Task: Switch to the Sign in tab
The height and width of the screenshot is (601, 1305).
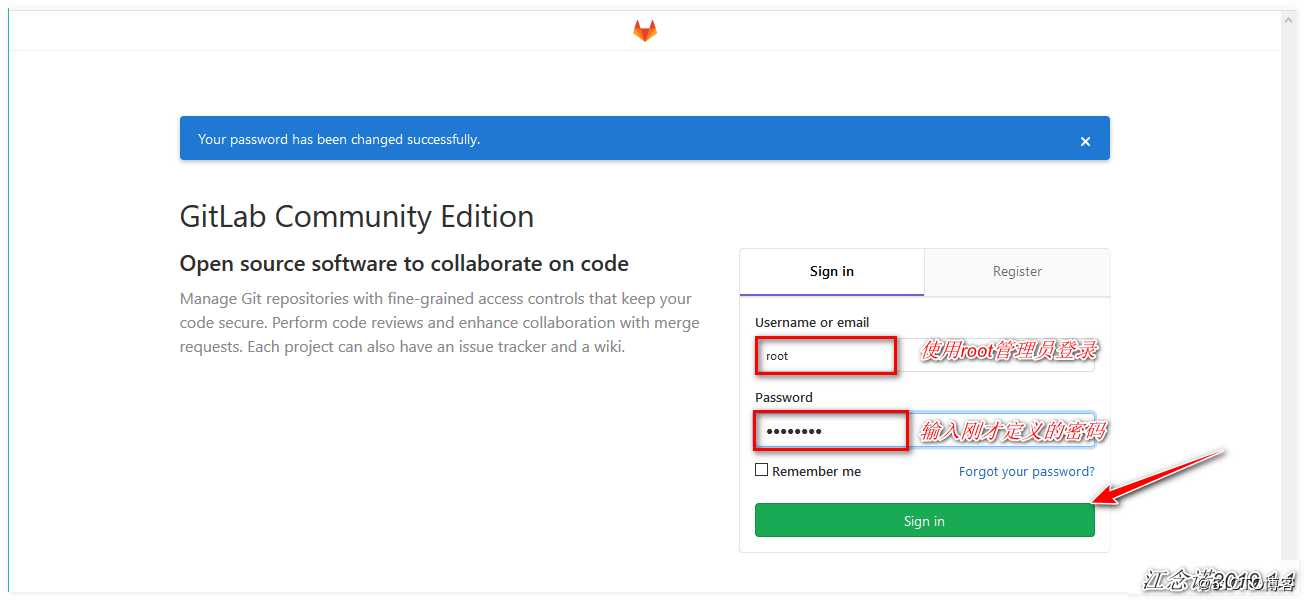Action: pyautogui.click(x=832, y=272)
